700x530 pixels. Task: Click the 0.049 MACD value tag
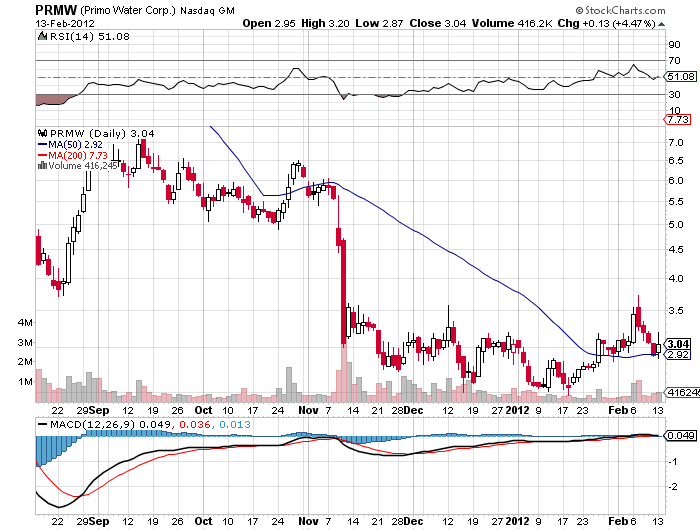coord(681,435)
